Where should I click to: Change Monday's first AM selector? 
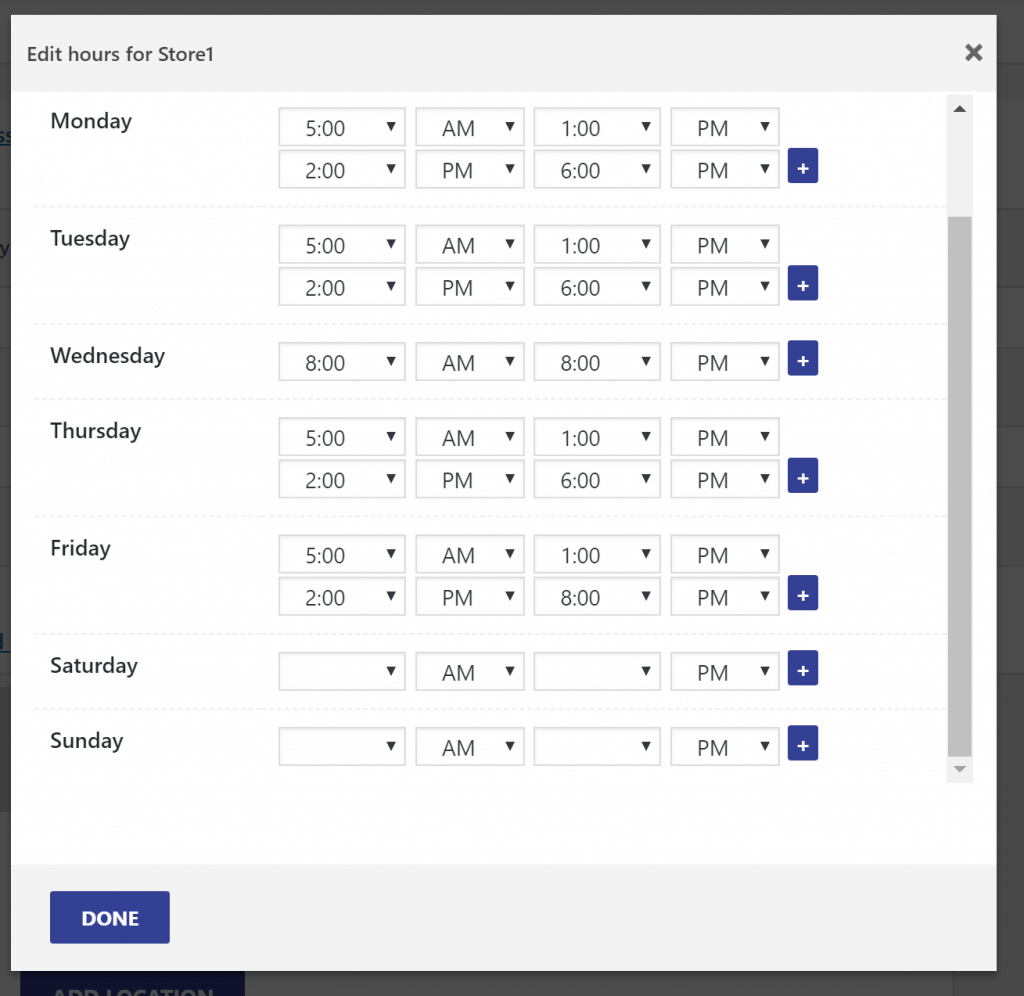click(469, 127)
